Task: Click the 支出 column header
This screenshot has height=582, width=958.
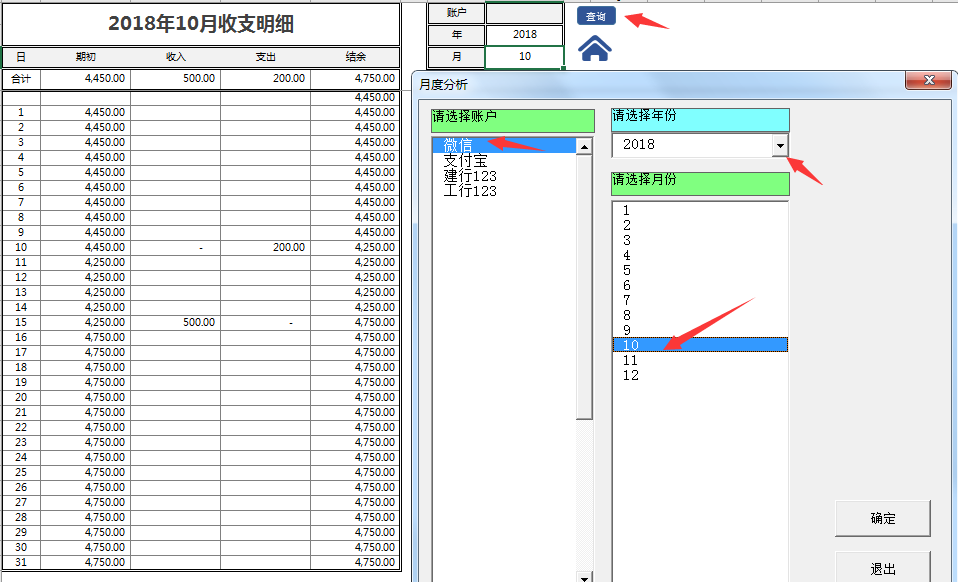Action: click(265, 57)
